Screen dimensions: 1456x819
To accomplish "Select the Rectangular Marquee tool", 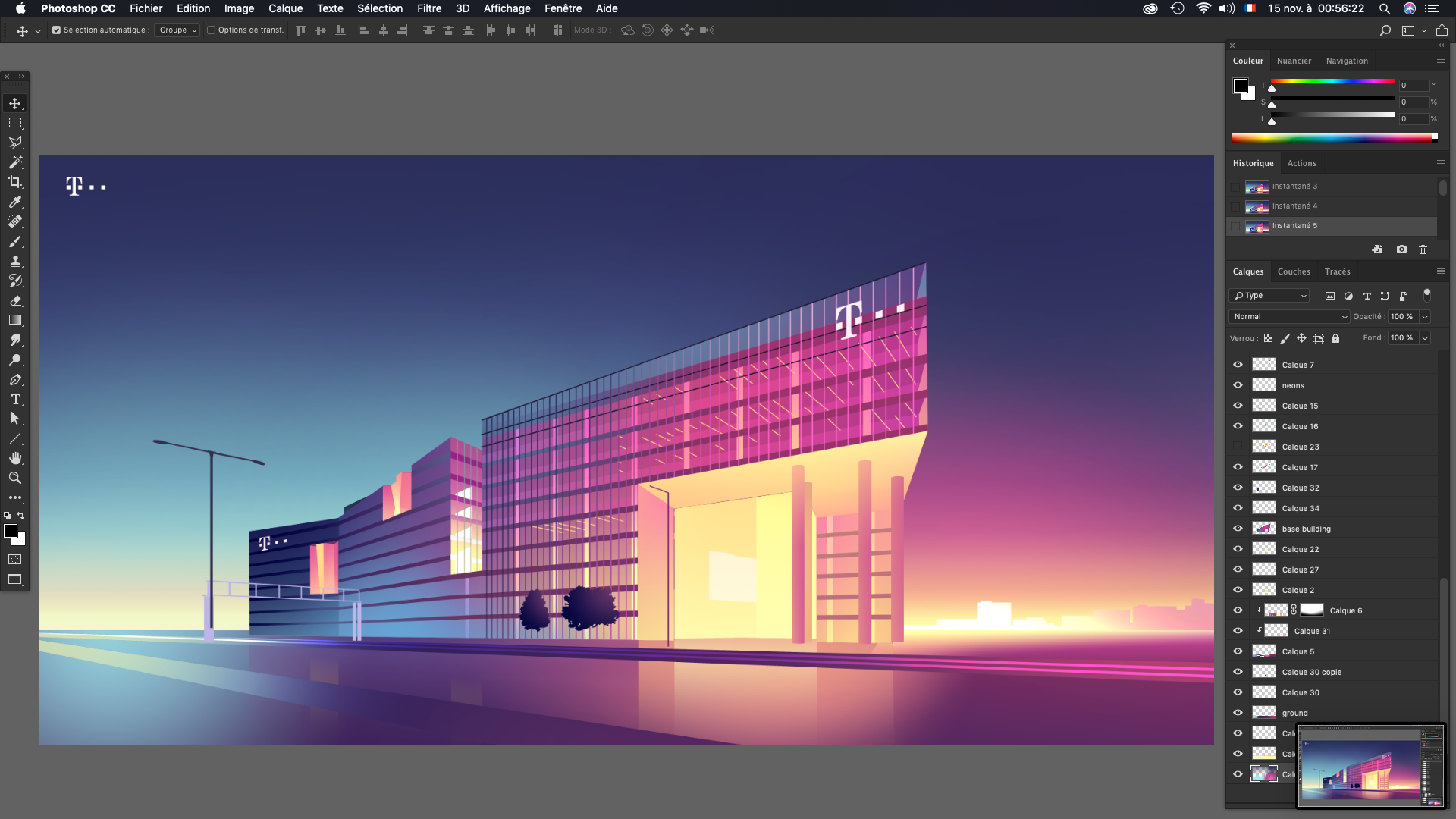I will point(15,123).
